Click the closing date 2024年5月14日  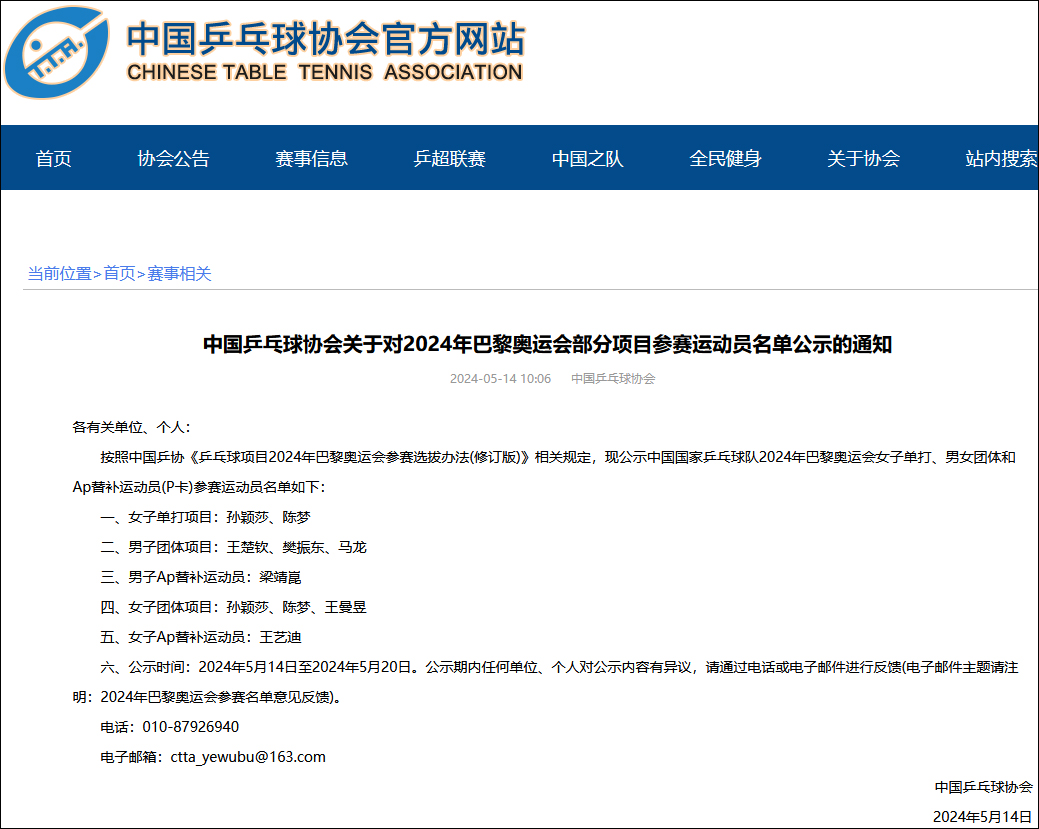[x=983, y=817]
